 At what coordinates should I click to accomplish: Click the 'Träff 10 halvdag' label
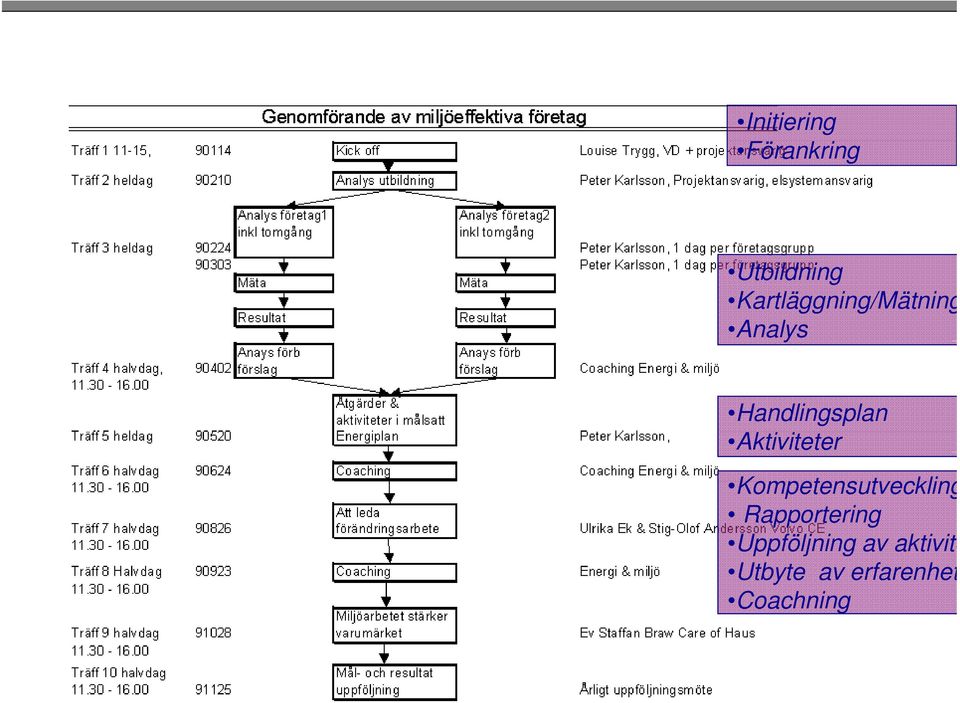118,672
